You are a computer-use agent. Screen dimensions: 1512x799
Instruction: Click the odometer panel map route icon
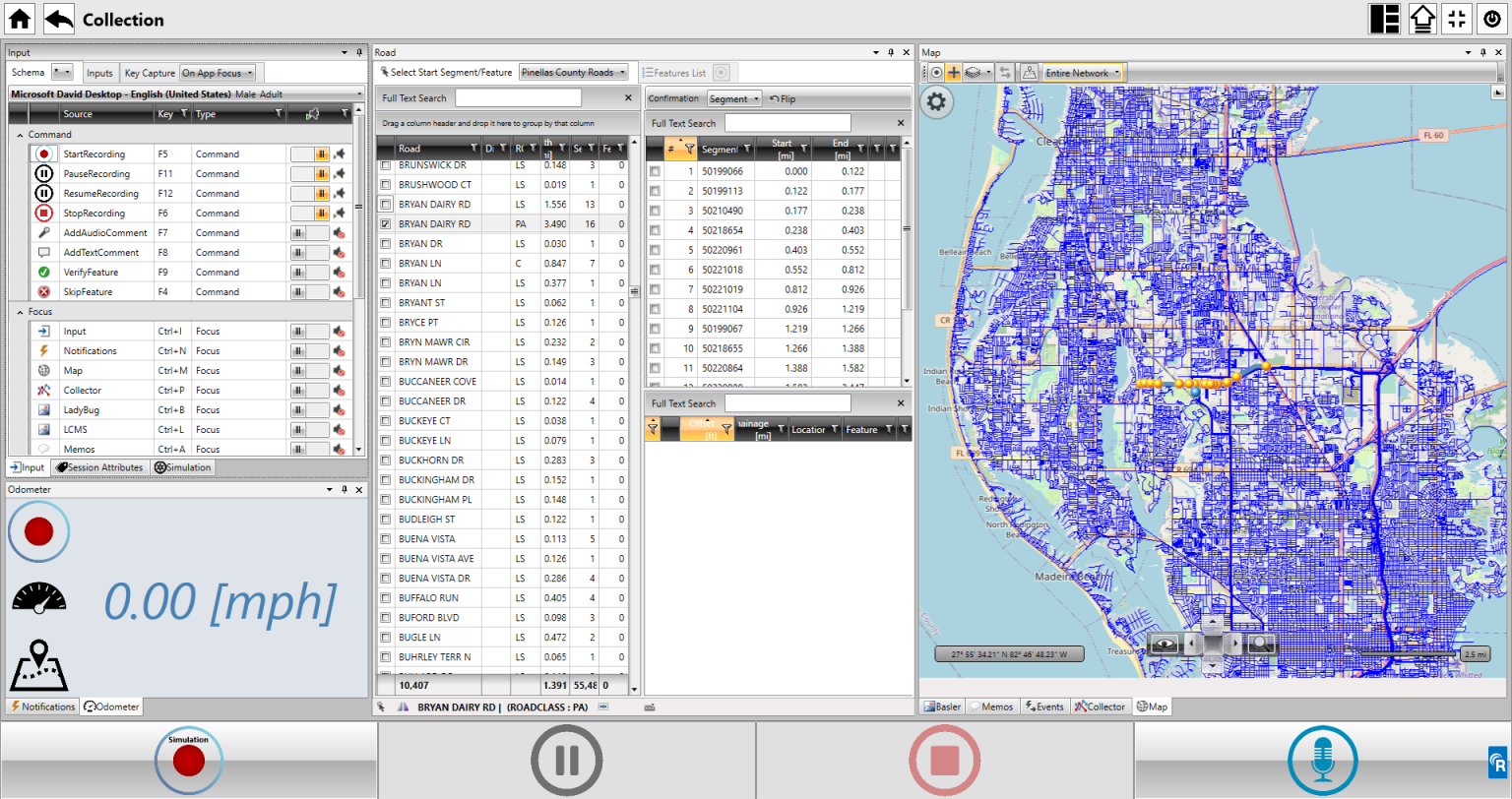coord(38,665)
